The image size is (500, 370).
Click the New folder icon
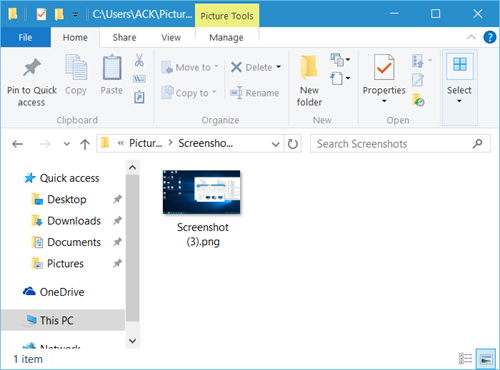[x=309, y=68]
